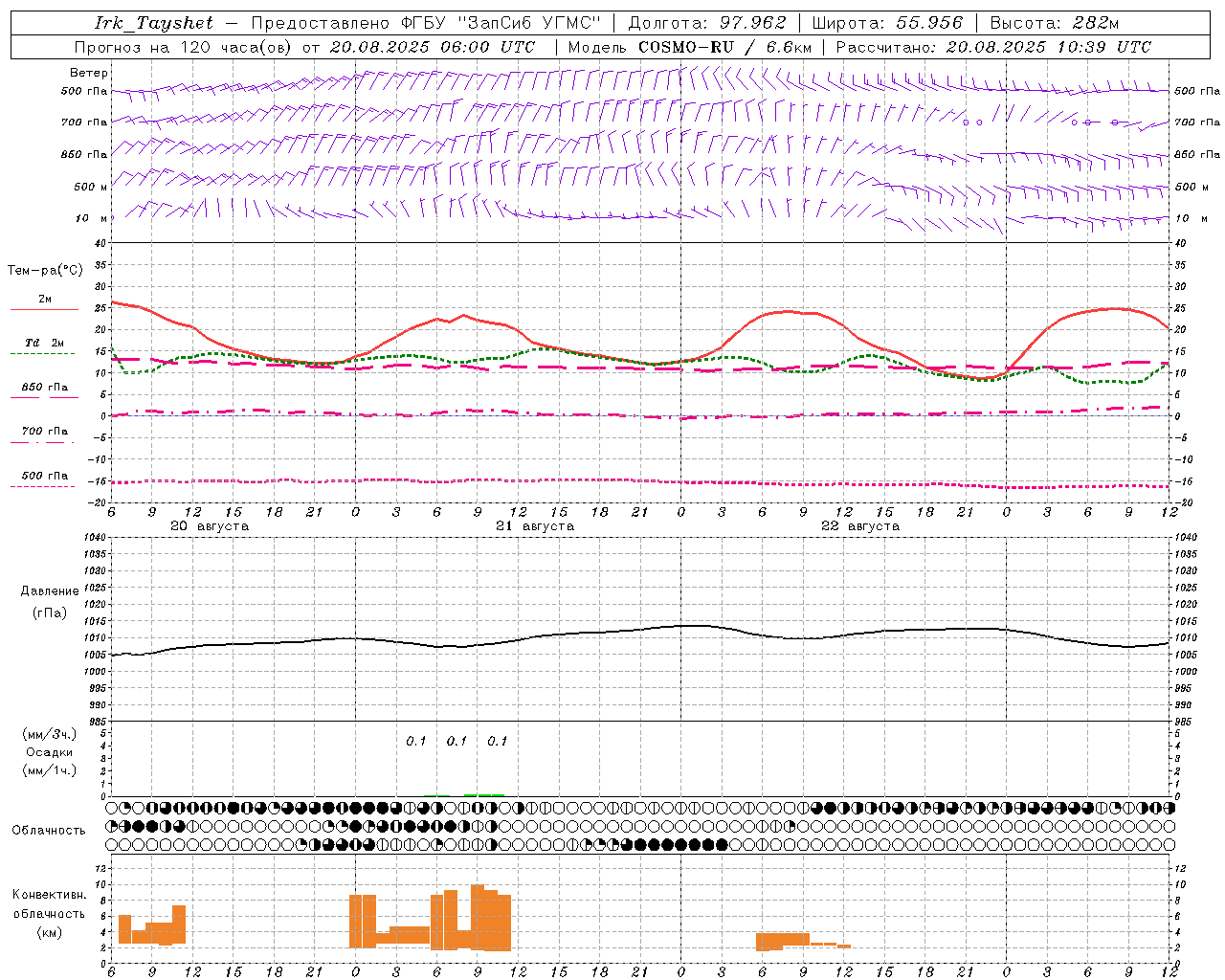The image size is (1225, 980).
Task: Click the 850 гПа label in temperature legend
Action: click(45, 388)
